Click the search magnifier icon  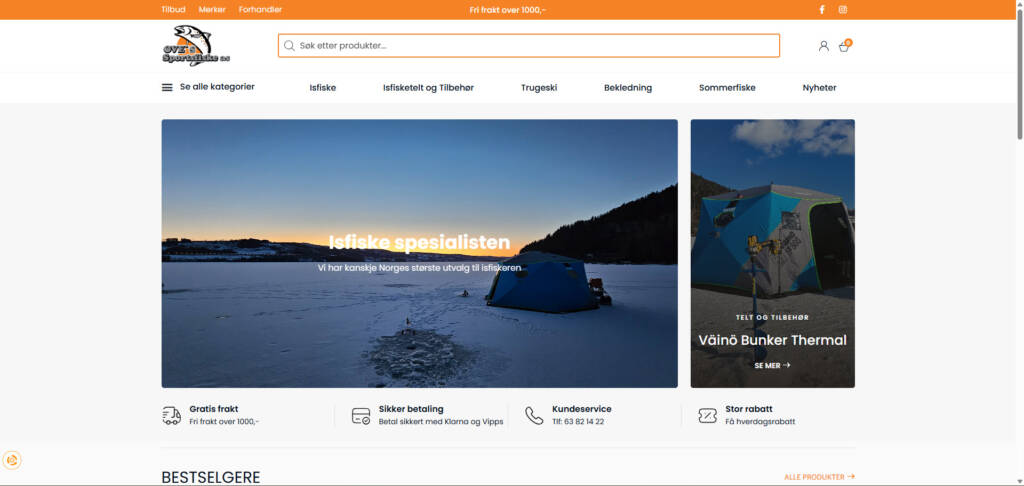tap(290, 46)
